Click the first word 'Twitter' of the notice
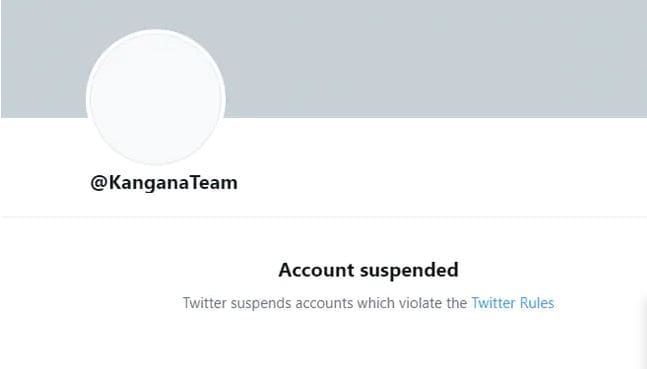Screen dimensions: 647x369 (x=205, y=303)
